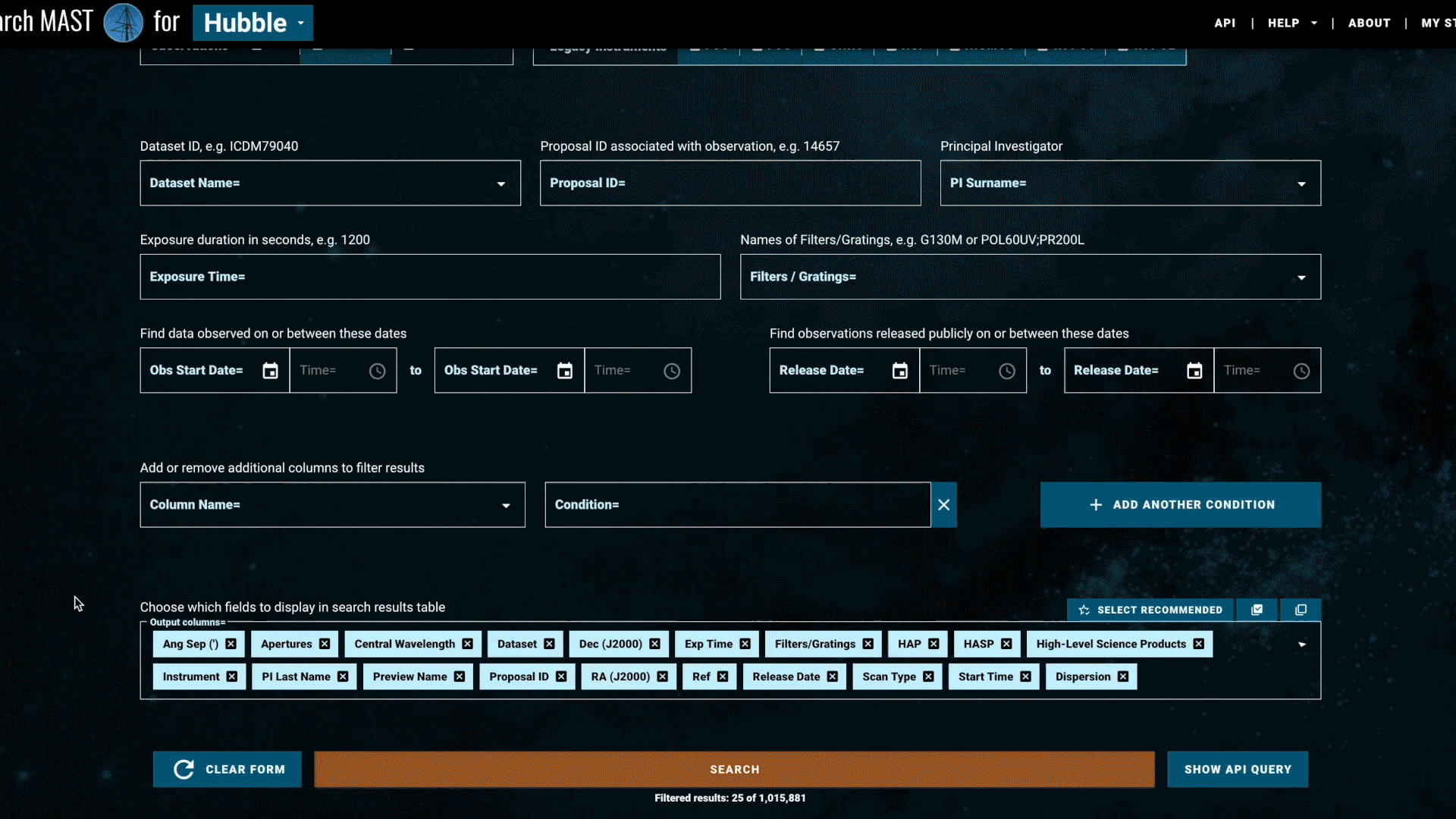Expand the Column Name dropdown
Image resolution: width=1456 pixels, height=819 pixels.
(x=506, y=506)
